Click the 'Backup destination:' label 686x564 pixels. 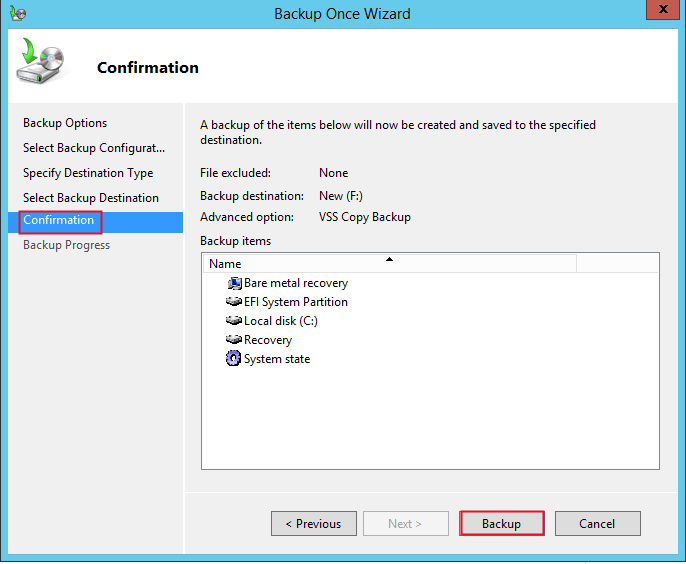[252, 196]
